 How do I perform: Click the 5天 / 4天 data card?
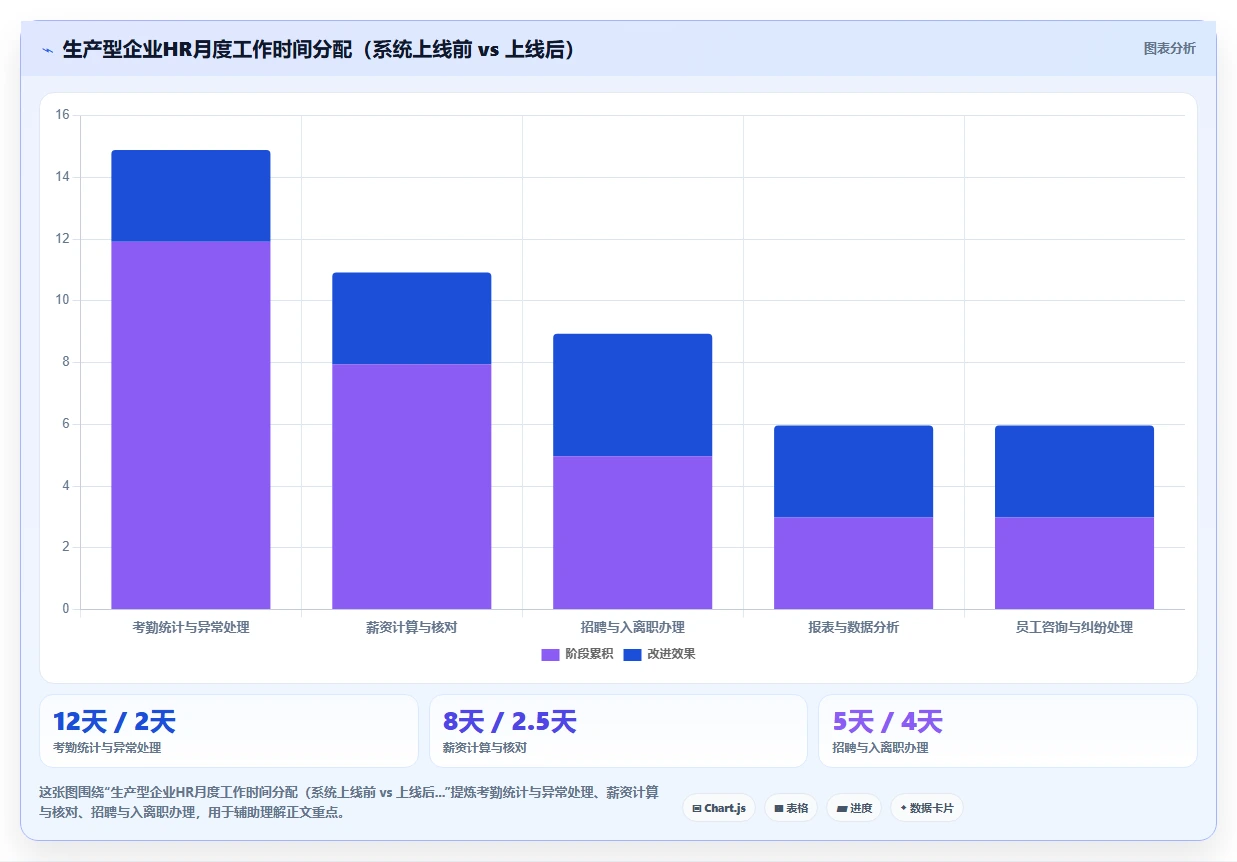(1008, 731)
